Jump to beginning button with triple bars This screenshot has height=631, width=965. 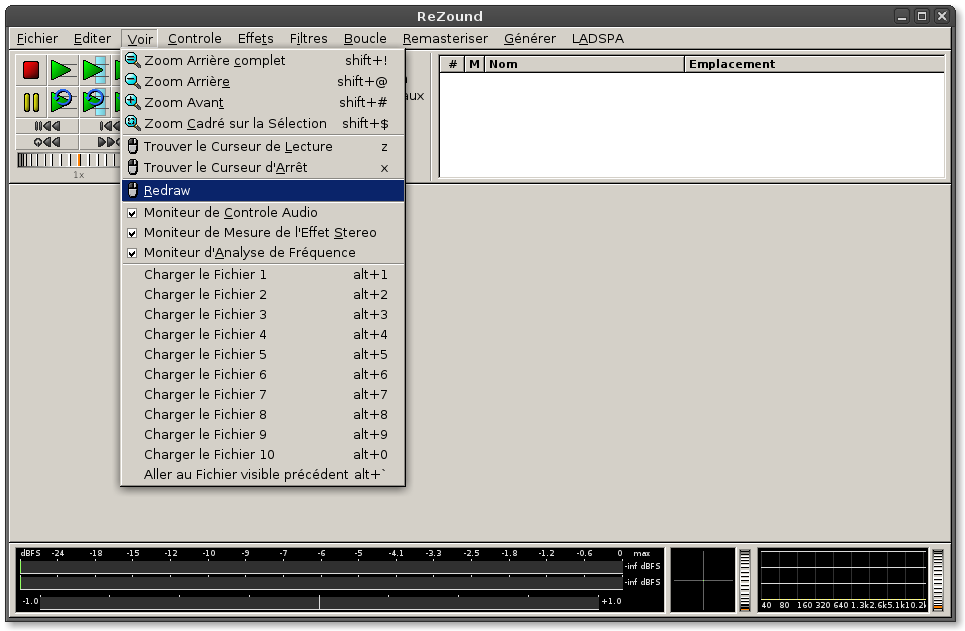coord(47,126)
